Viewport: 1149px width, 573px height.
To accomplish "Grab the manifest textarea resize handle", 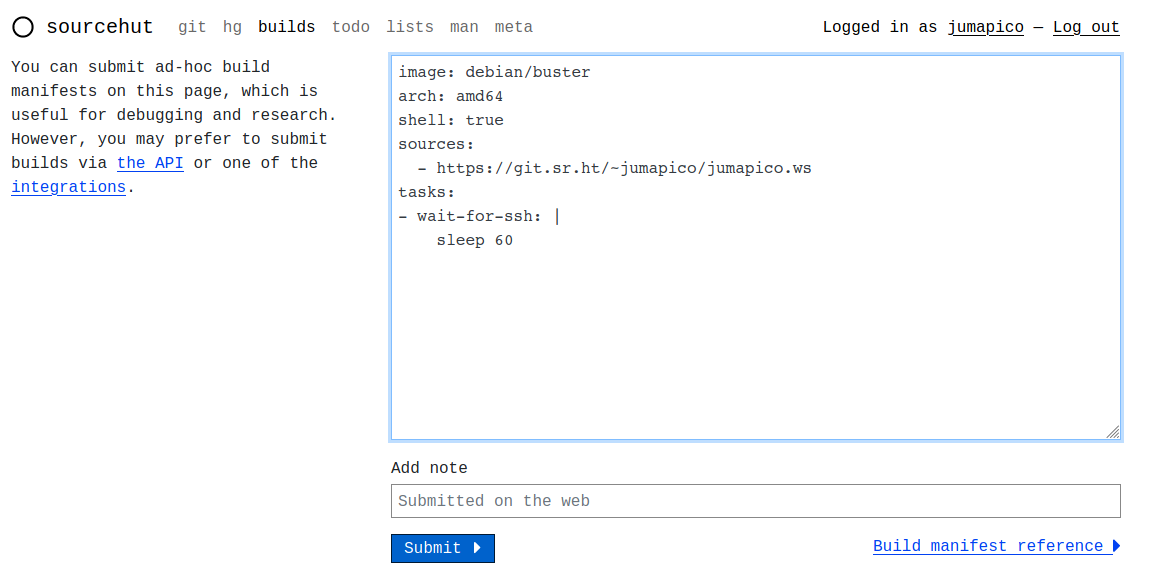I will (x=1113, y=432).
